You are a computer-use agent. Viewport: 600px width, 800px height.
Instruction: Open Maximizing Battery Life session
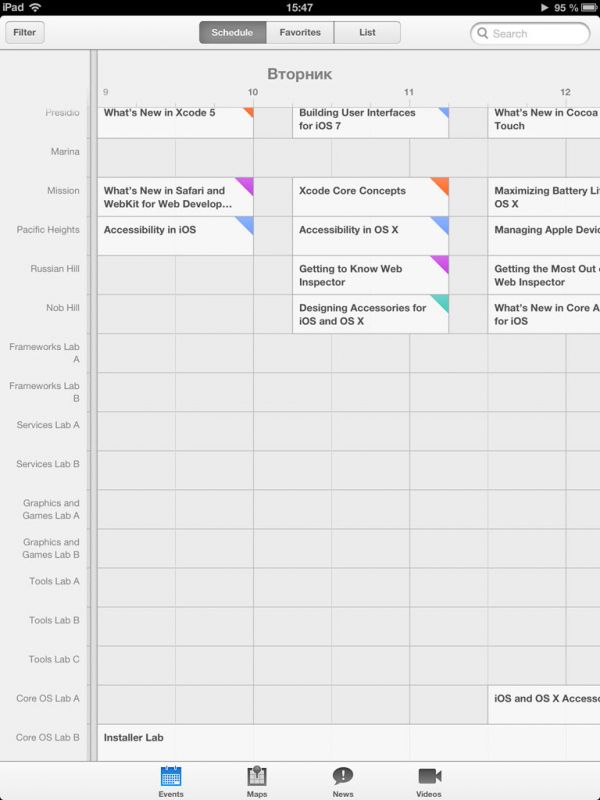(x=544, y=197)
